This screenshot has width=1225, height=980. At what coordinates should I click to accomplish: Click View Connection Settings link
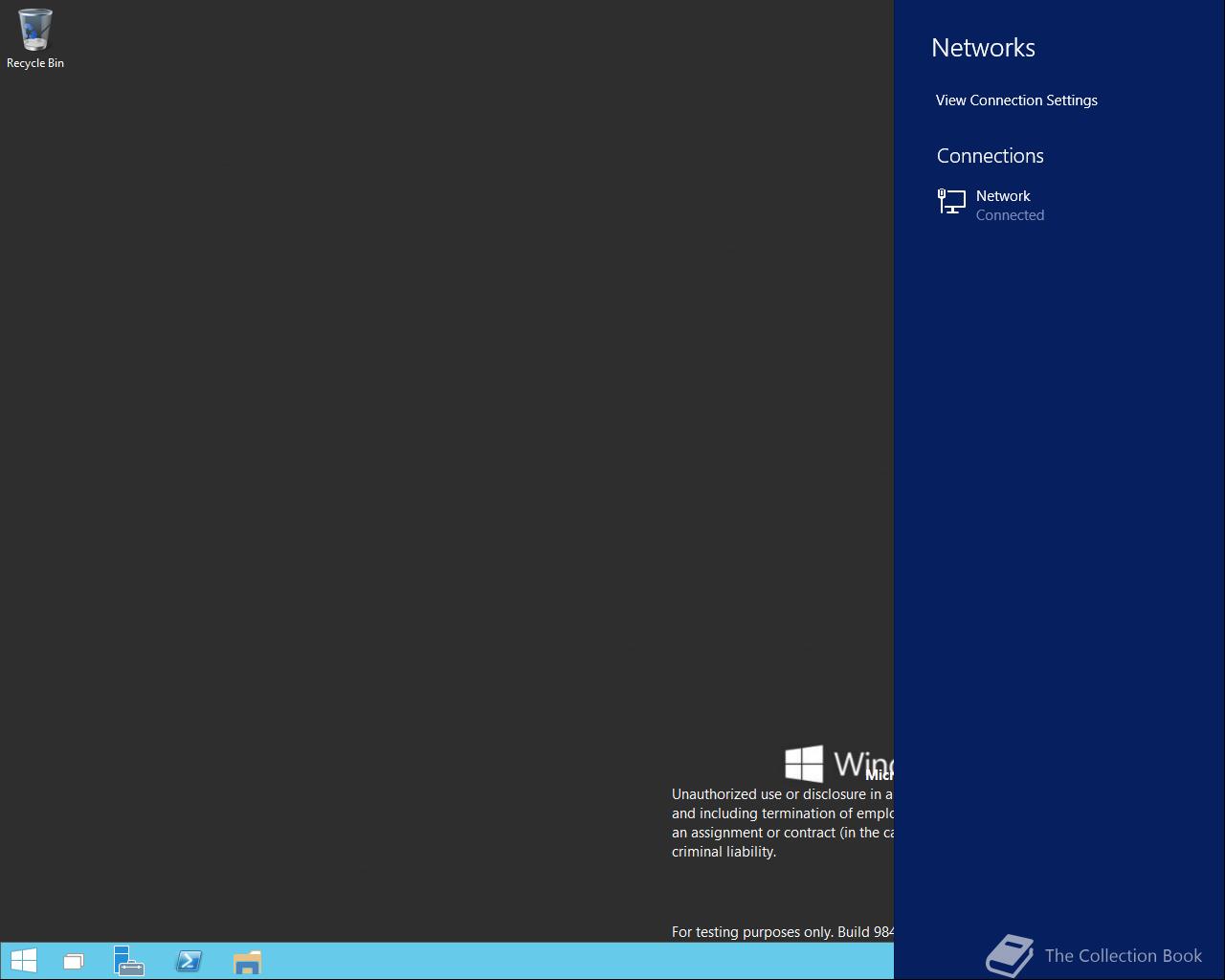click(x=1016, y=100)
